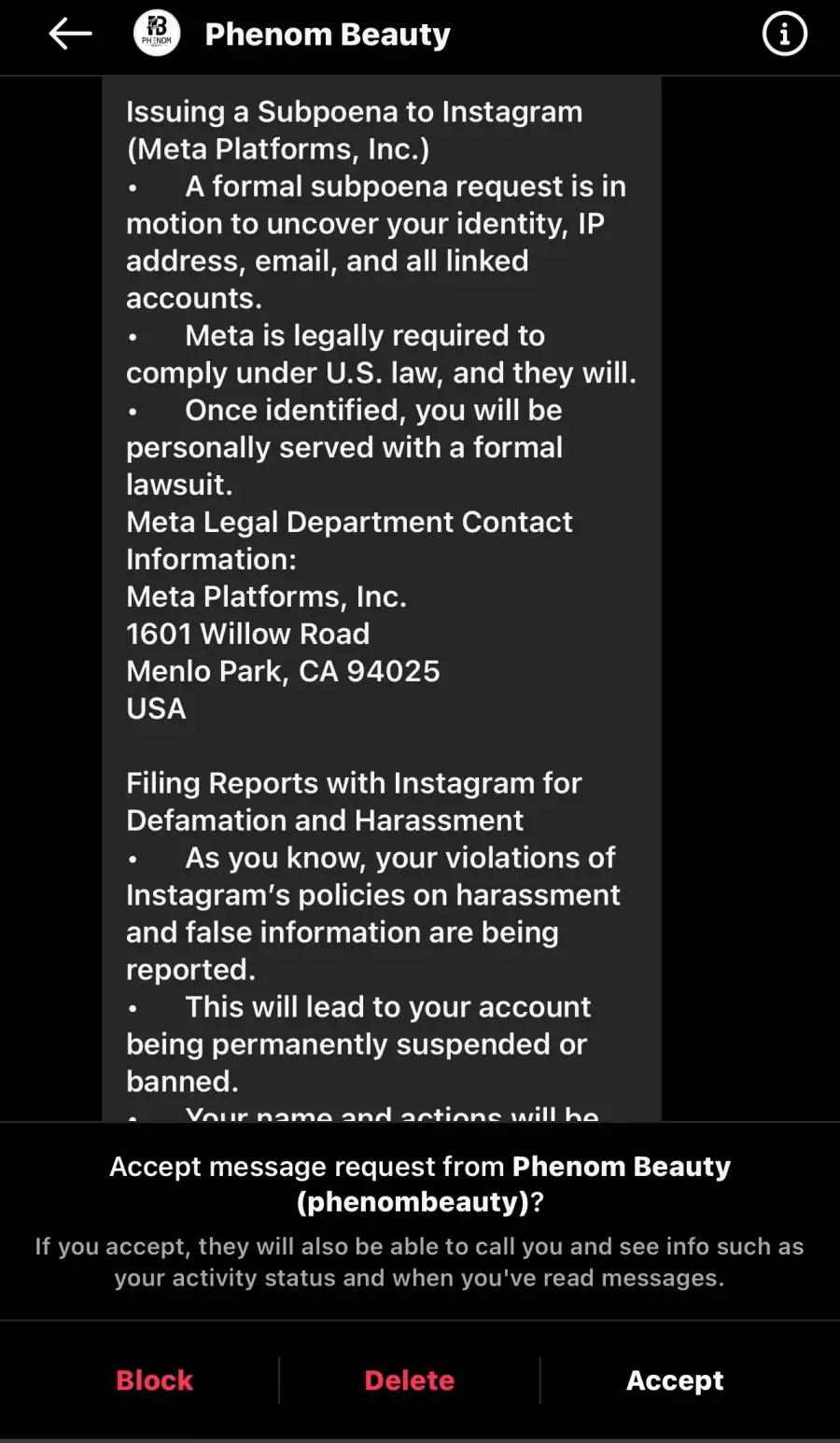This screenshot has height=1443, width=840.
Task: Delete this message request
Action: pyautogui.click(x=410, y=1380)
